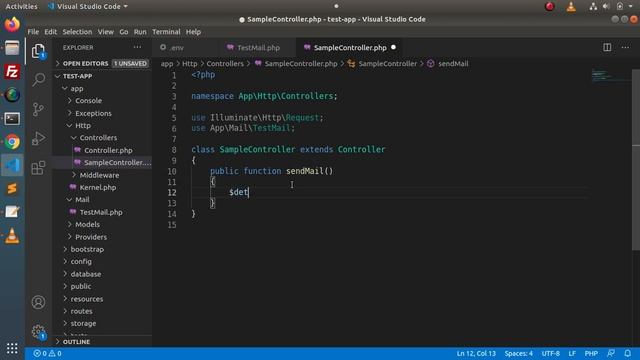Launch Sublime Text from the dock
Screen dimensions: 640x360
12,189
